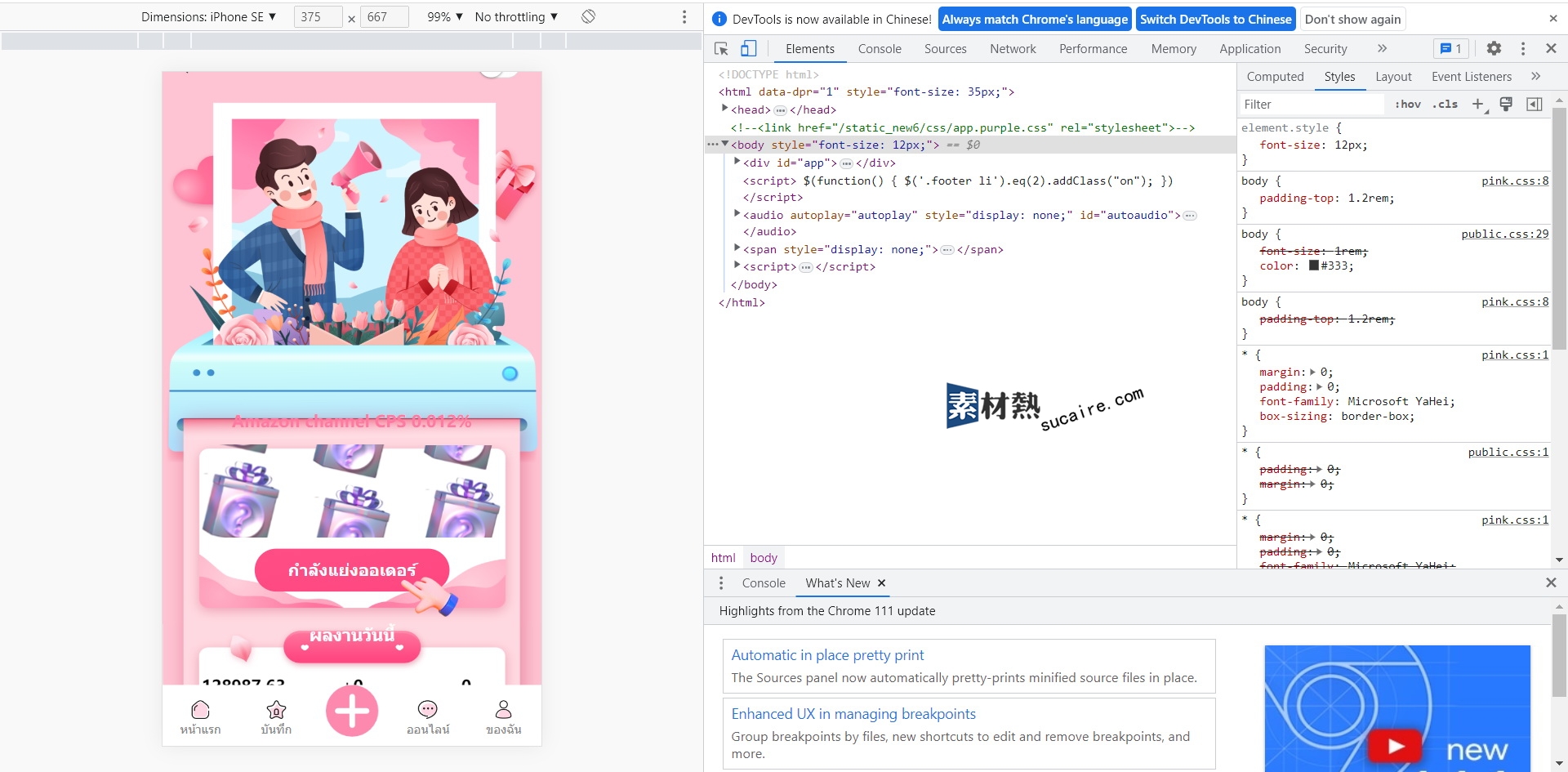Open DevTools settings gear
The image size is (1568, 772).
(x=1494, y=49)
